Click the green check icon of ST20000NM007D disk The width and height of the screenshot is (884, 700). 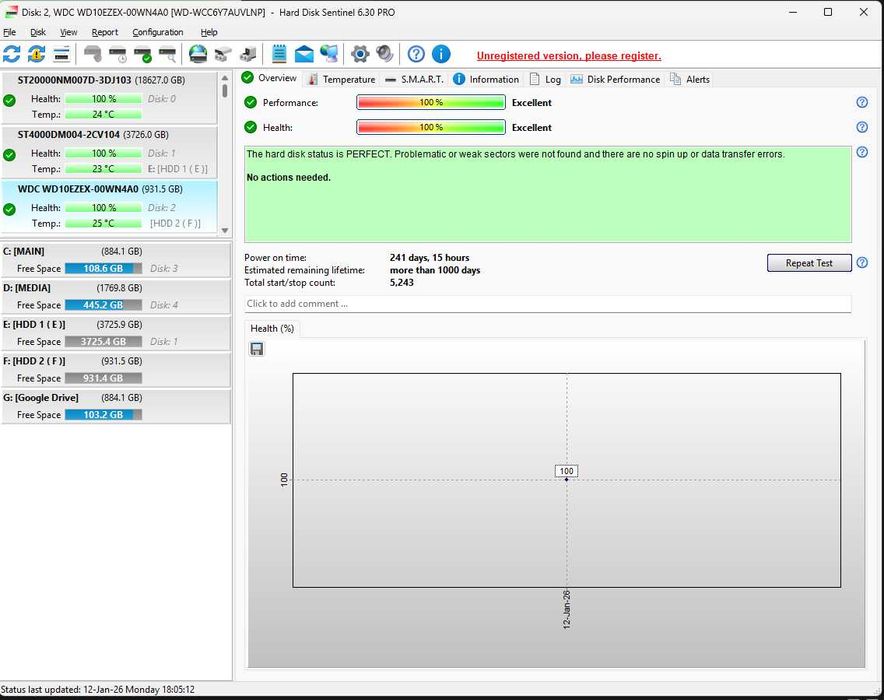tap(9, 100)
